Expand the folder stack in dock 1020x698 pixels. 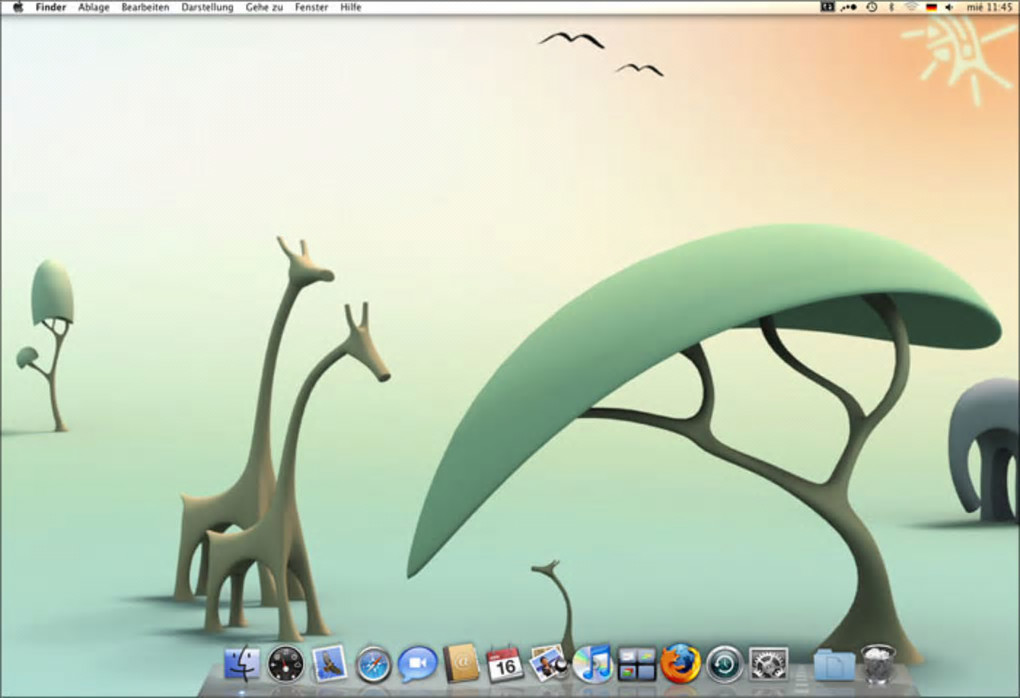[x=834, y=664]
